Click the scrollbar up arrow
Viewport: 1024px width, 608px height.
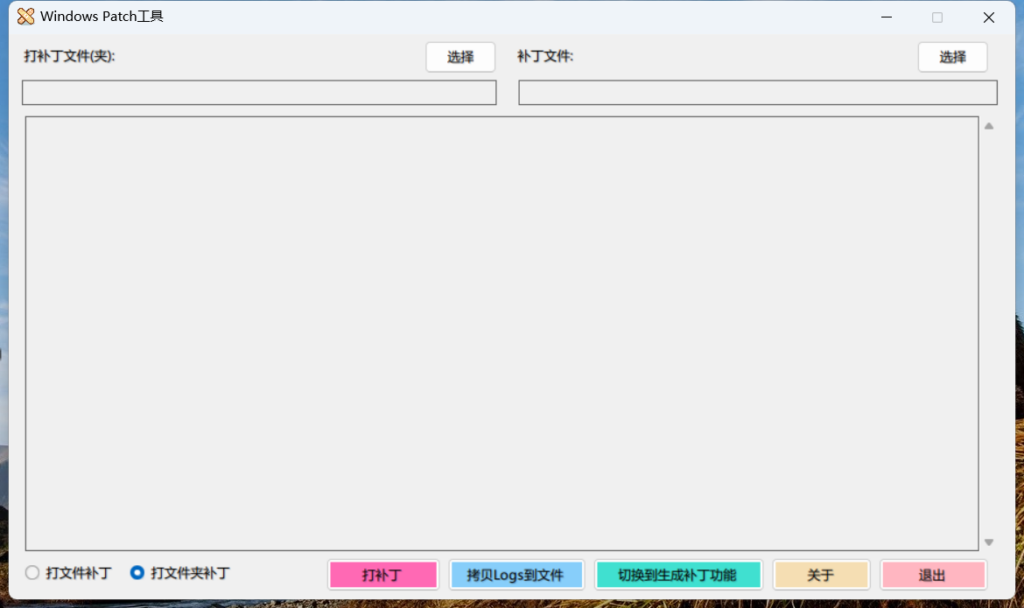[x=989, y=125]
